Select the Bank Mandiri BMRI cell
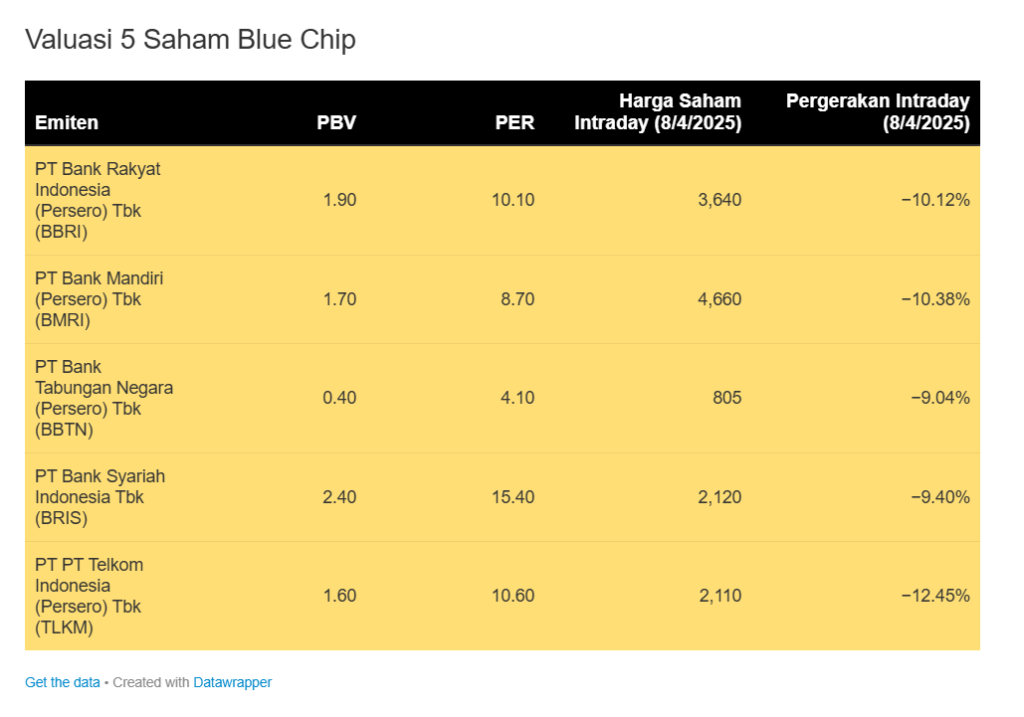This screenshot has width=1024, height=717. click(99, 299)
